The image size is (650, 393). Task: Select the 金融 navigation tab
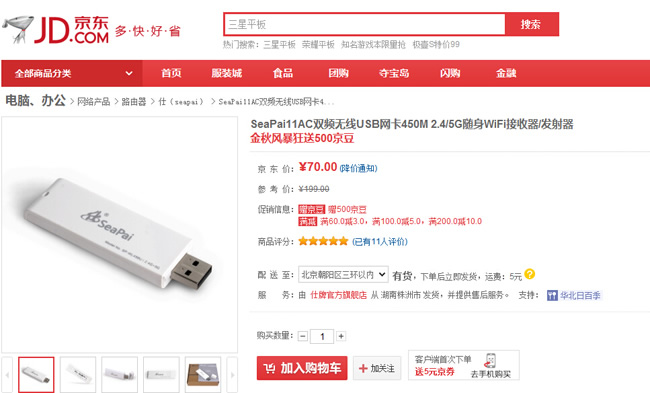(x=506, y=73)
